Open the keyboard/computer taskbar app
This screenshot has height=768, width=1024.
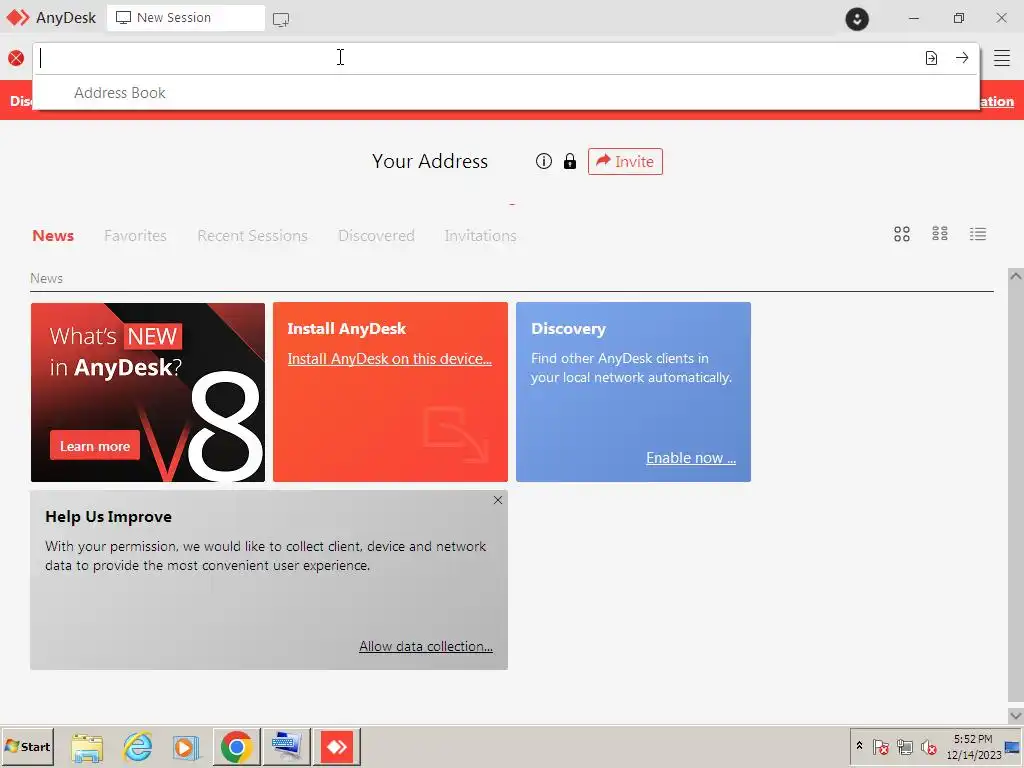(x=287, y=747)
